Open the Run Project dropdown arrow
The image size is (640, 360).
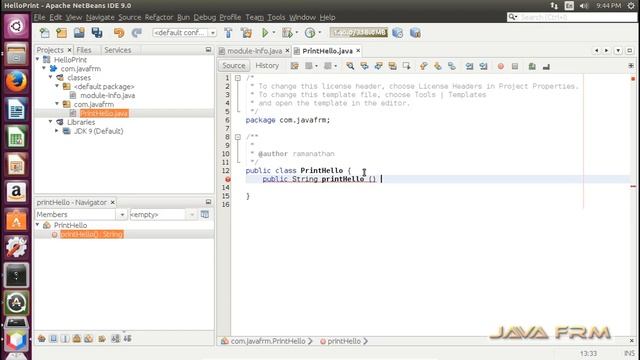point(274,33)
